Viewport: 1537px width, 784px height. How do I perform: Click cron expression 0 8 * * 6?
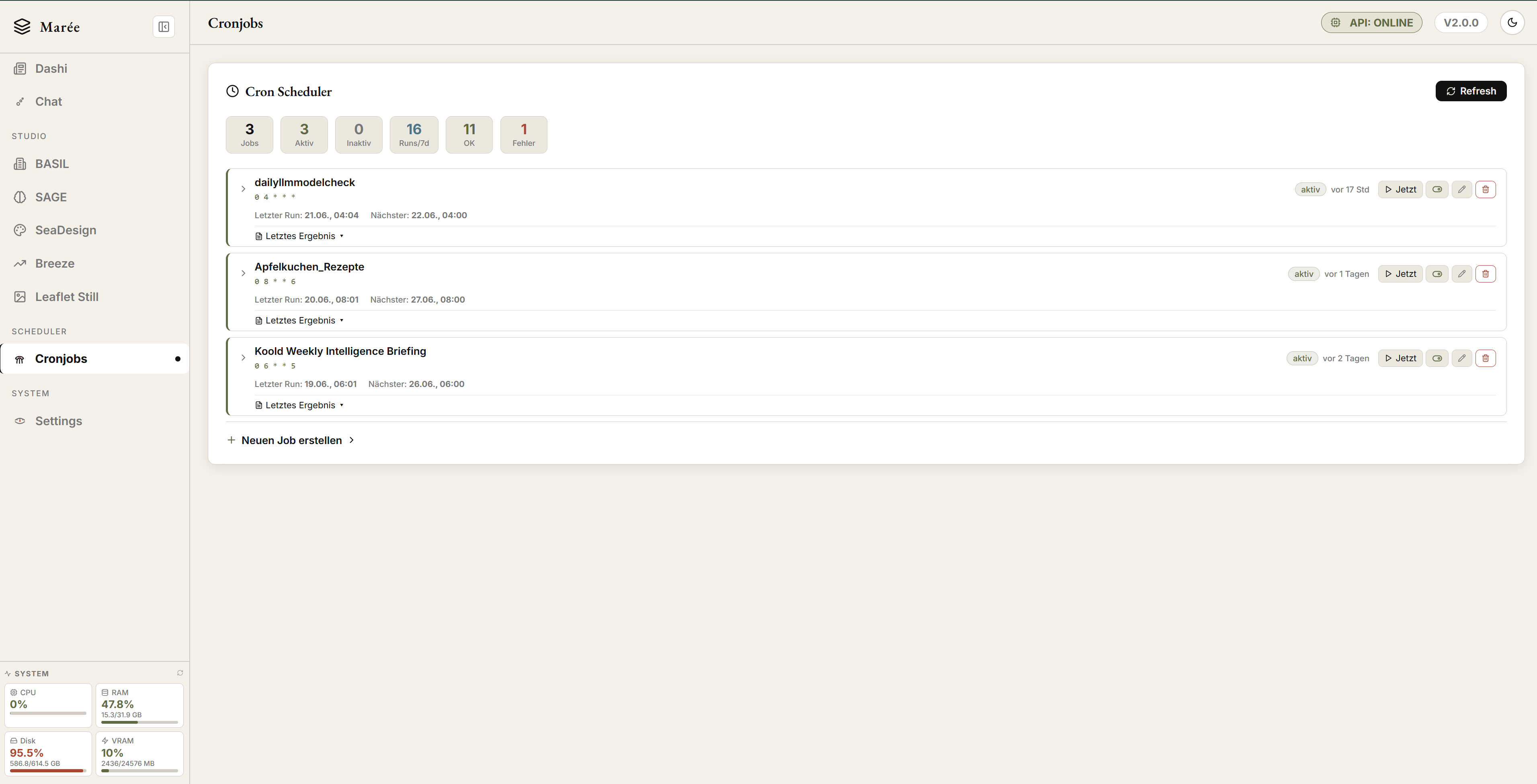(275, 282)
